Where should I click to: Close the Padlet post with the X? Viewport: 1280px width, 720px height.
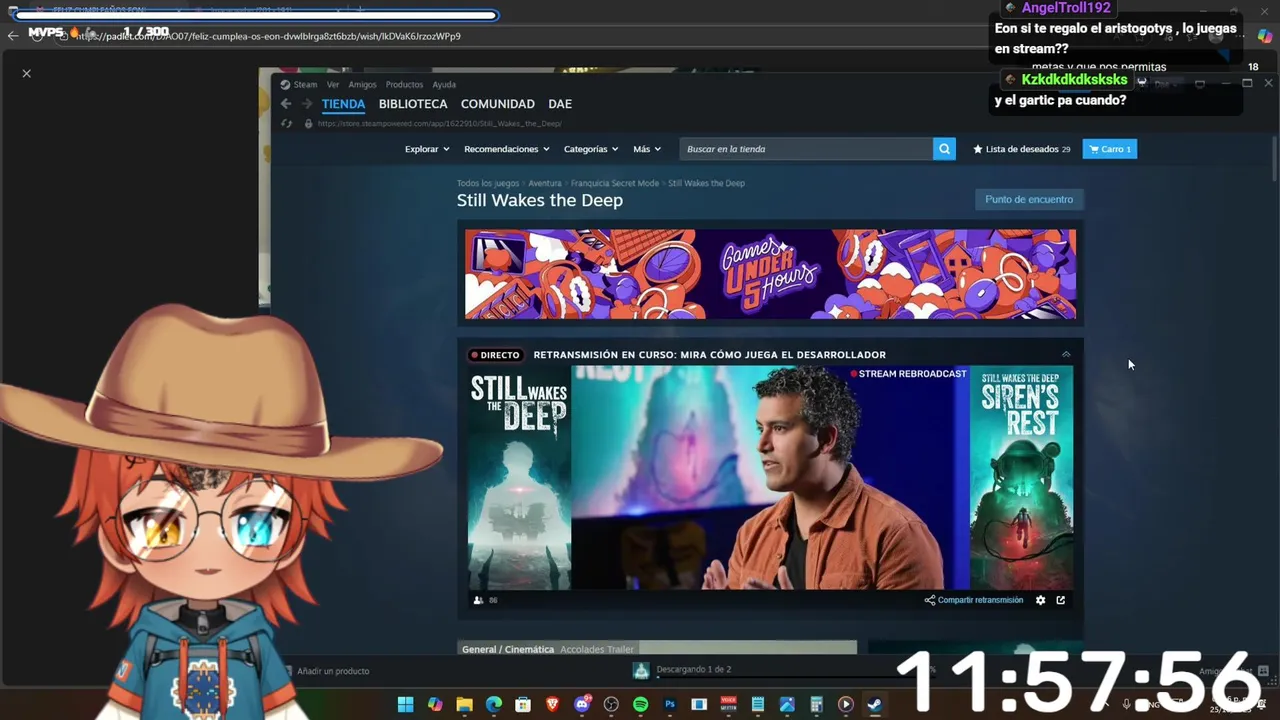27,73
